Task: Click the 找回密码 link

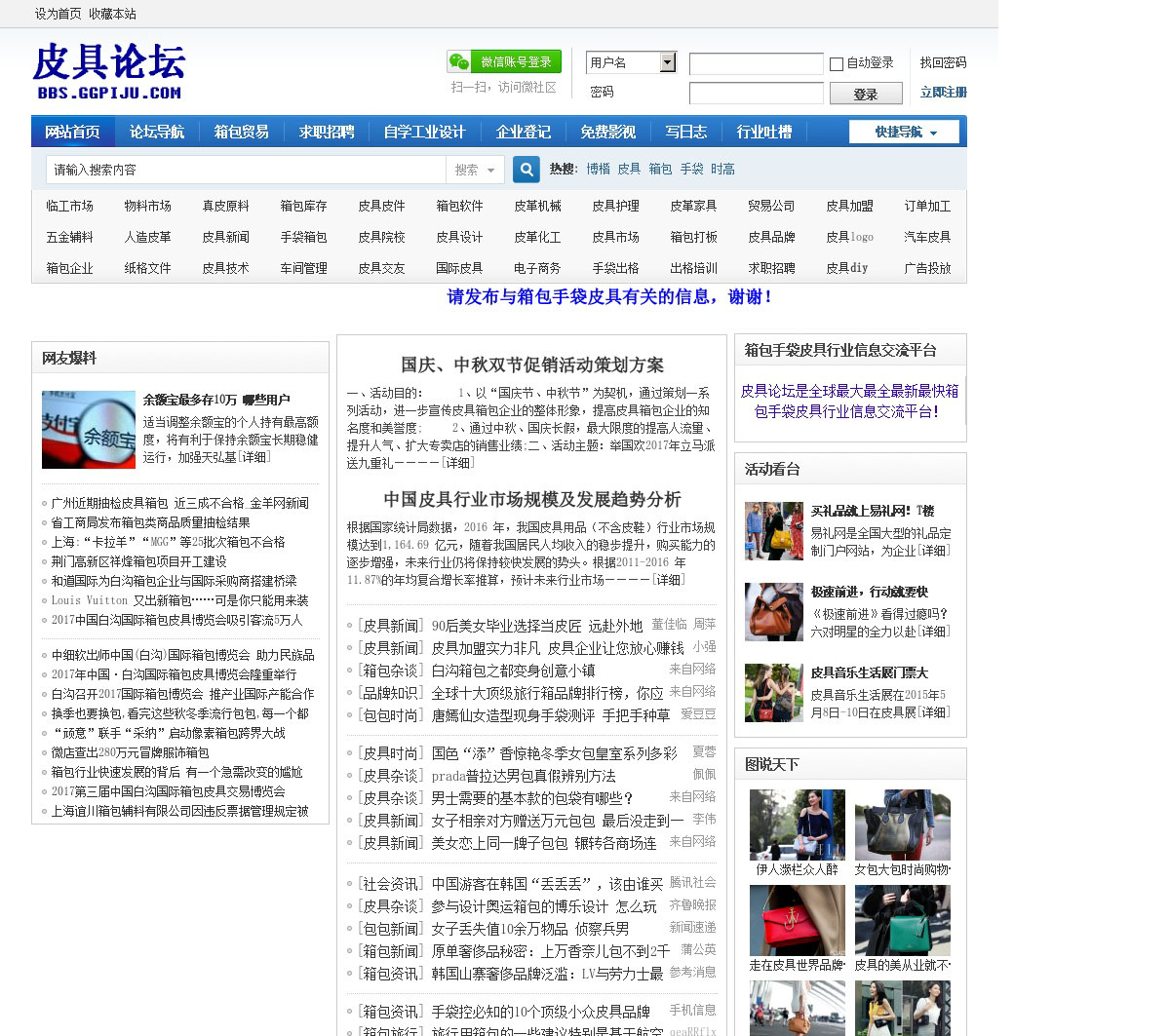Action: coord(943,62)
